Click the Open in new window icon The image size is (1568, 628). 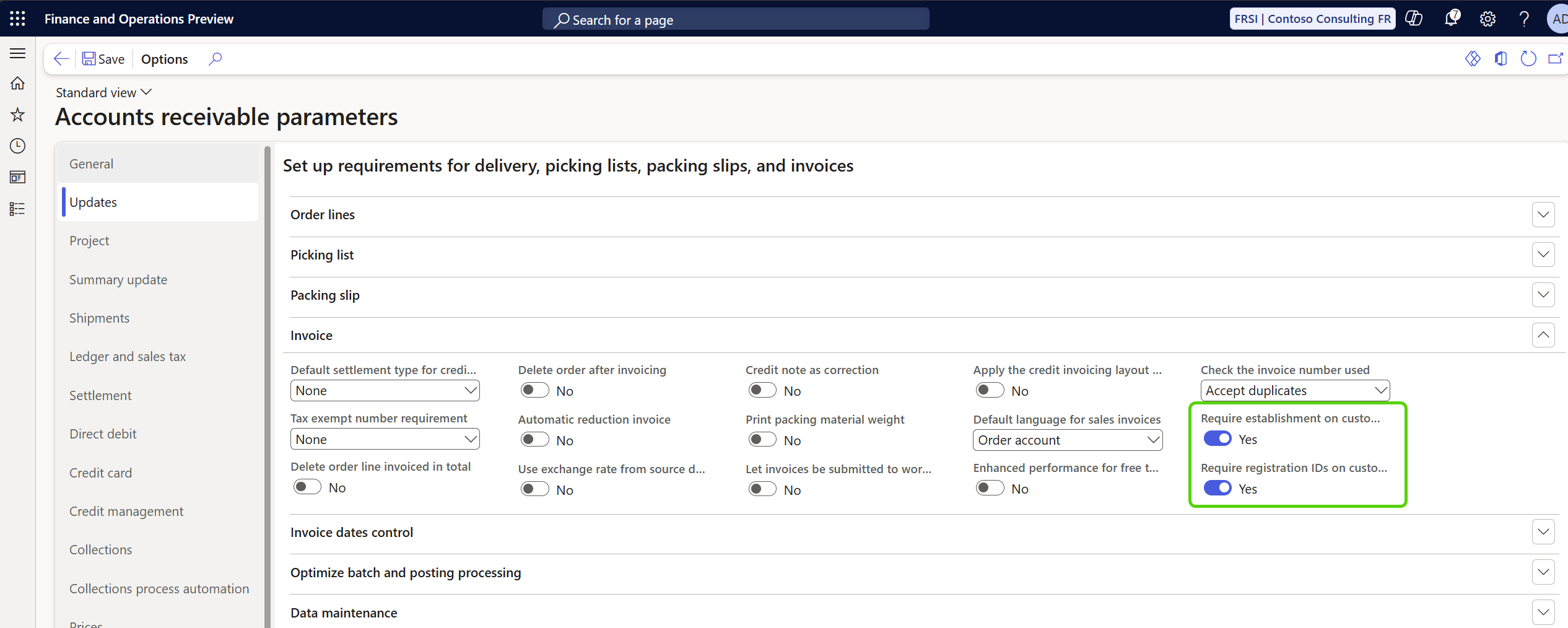[x=1556, y=59]
